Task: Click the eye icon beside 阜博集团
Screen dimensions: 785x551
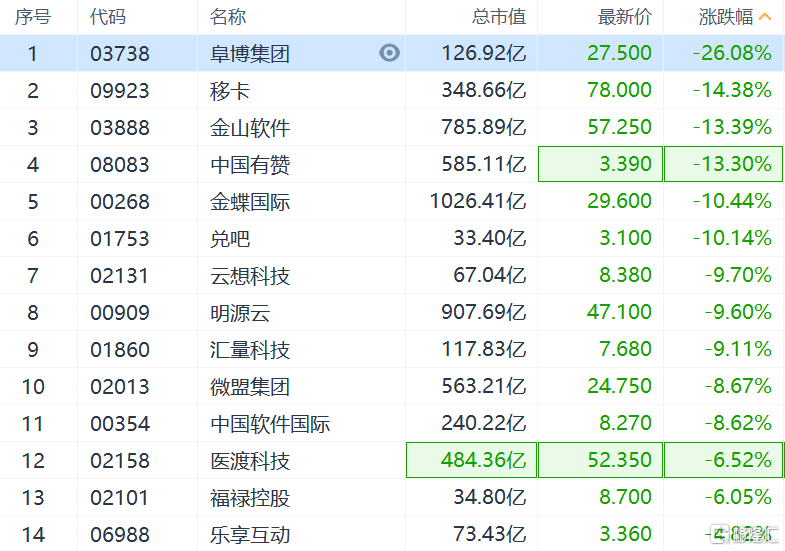Action: tap(389, 53)
